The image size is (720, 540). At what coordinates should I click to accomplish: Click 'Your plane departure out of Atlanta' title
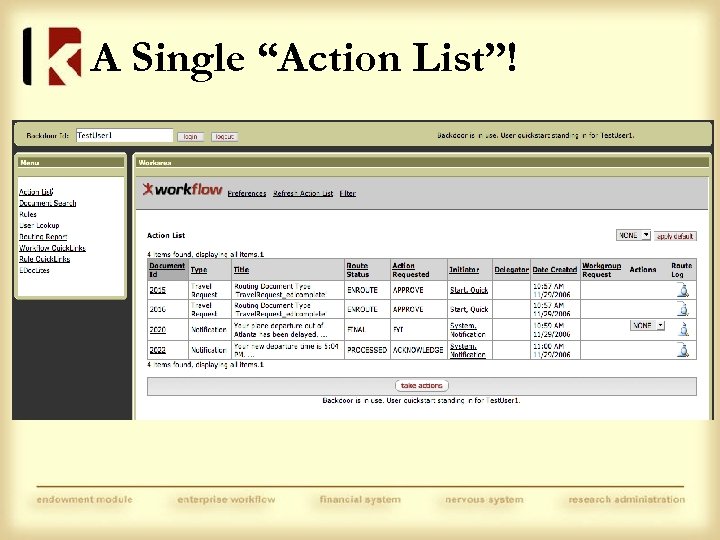click(281, 330)
